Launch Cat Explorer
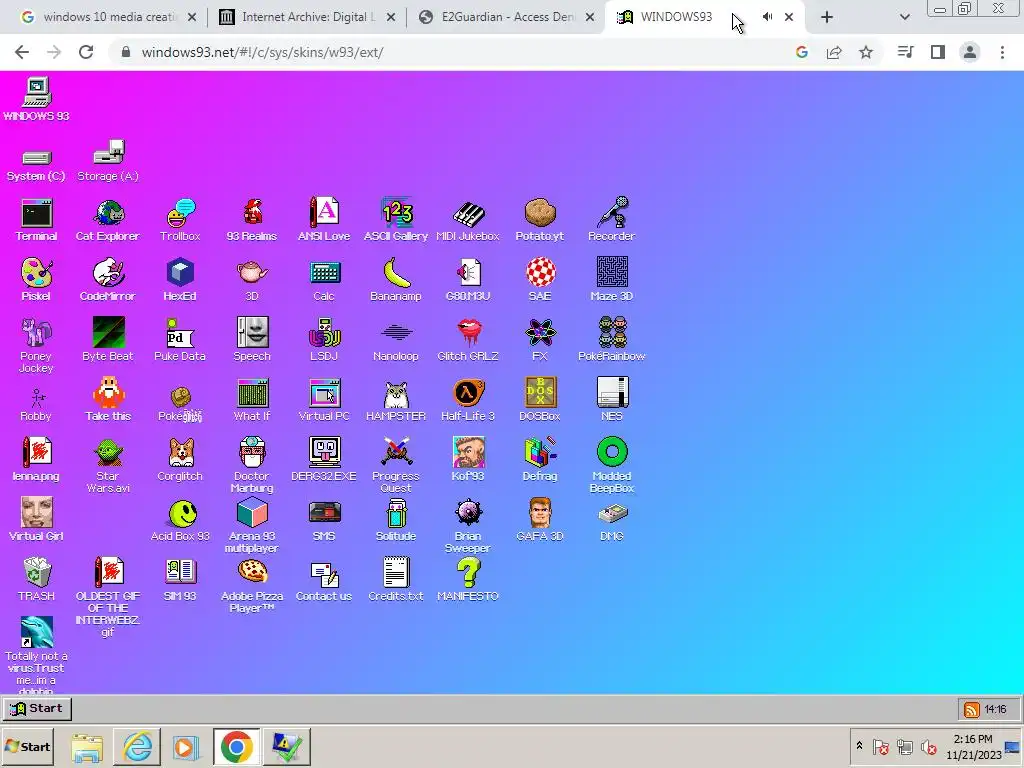 [108, 220]
